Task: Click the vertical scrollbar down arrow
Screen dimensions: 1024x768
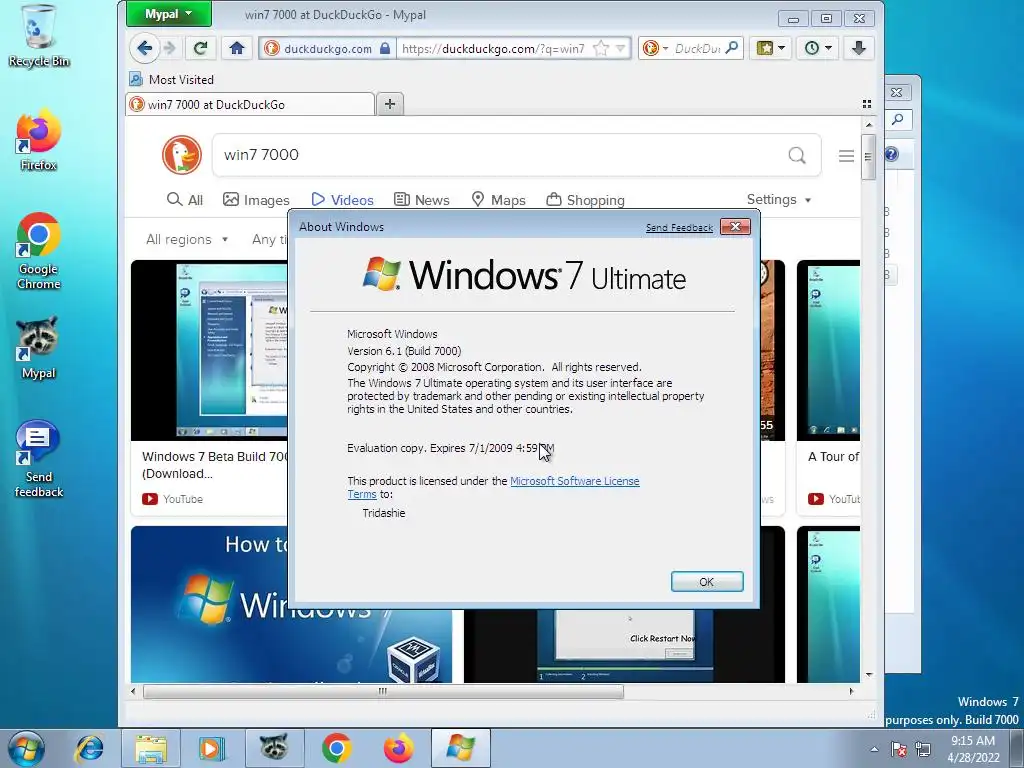Action: pyautogui.click(x=869, y=675)
